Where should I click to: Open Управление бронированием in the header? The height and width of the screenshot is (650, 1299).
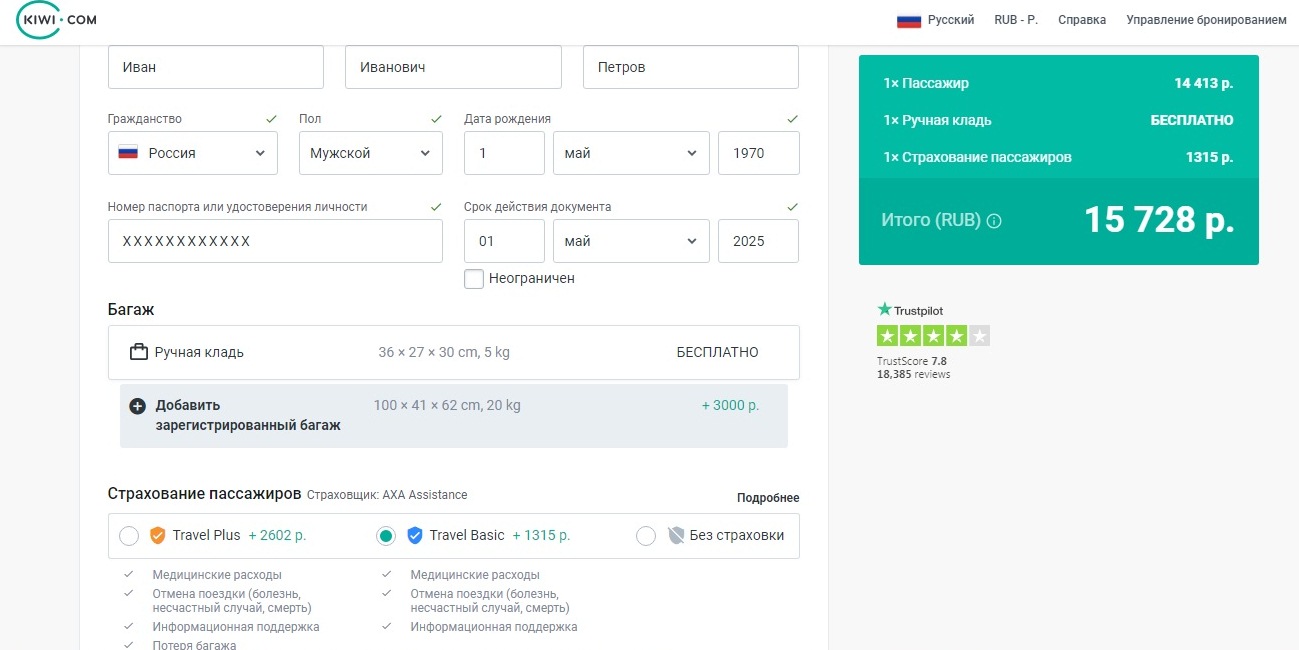(1206, 20)
